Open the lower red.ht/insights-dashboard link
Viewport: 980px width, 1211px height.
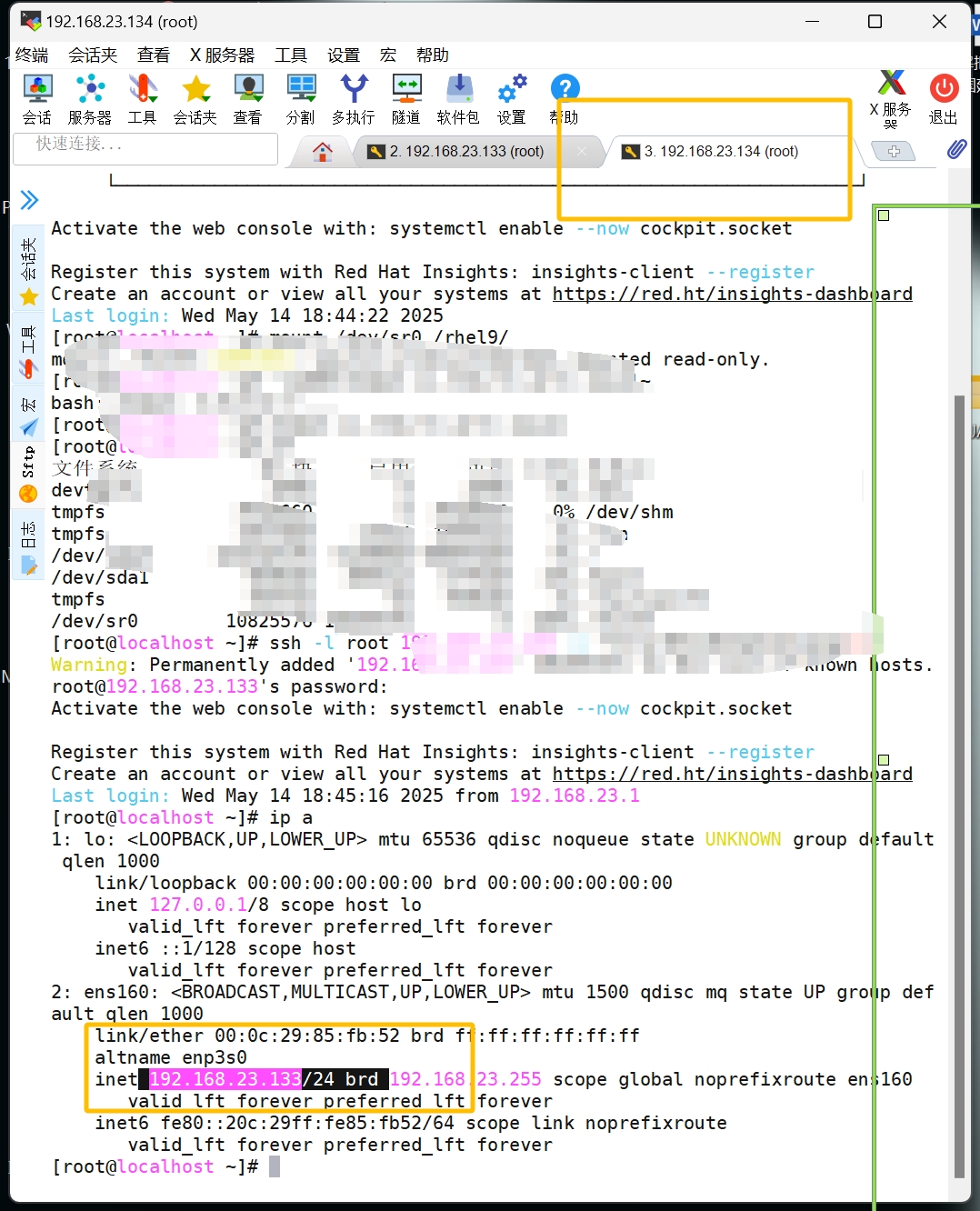733,774
